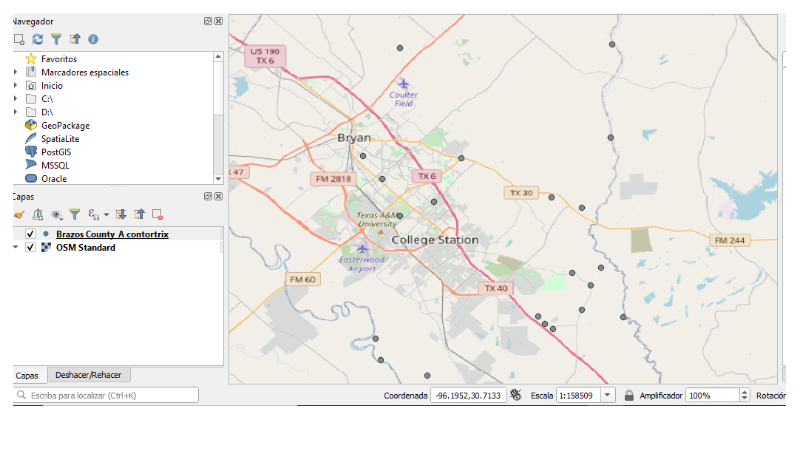Uncheck Brazos County A contortrix layer

click(x=30, y=234)
